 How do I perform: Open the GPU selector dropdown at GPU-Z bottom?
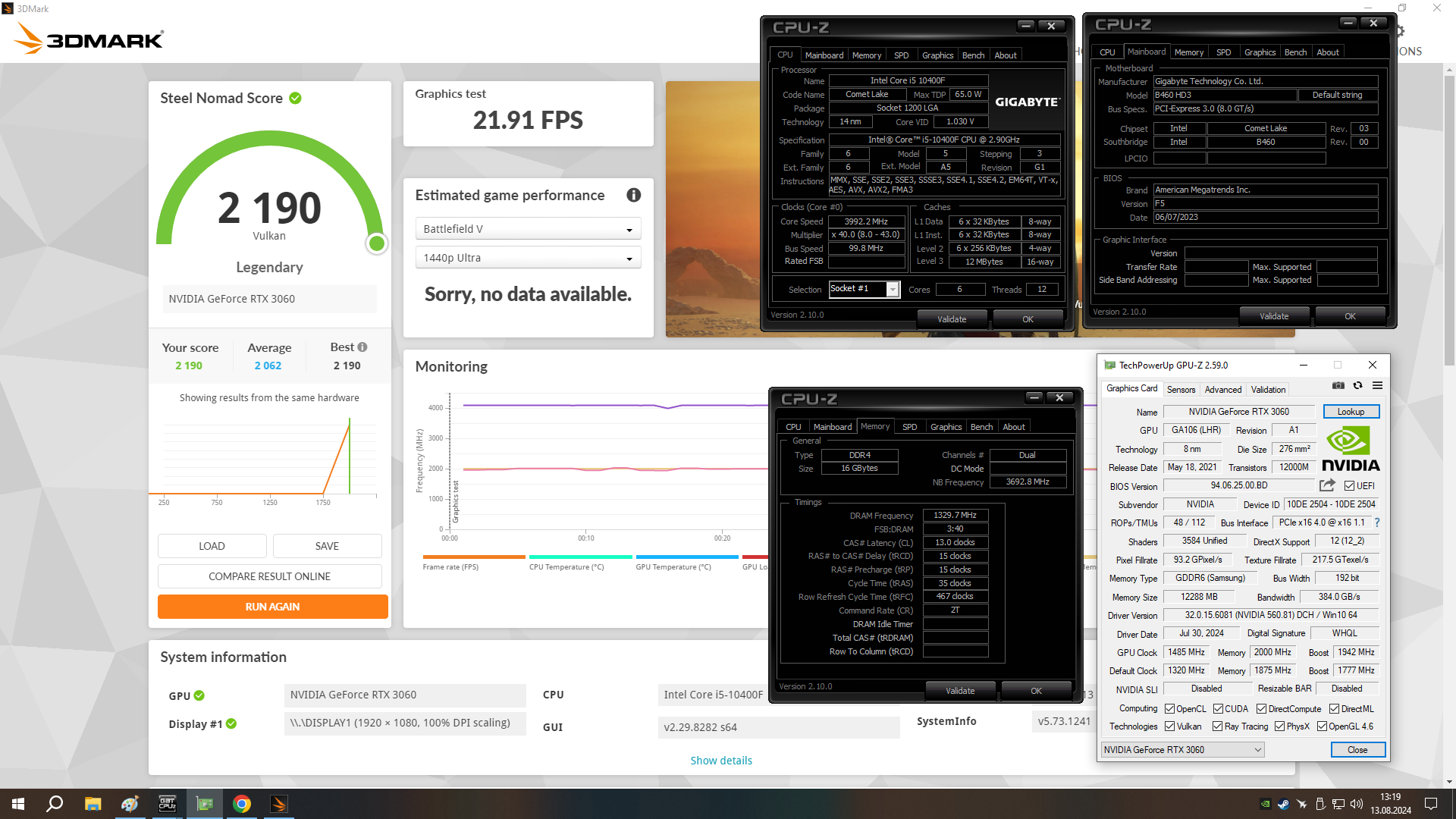tap(1182, 749)
